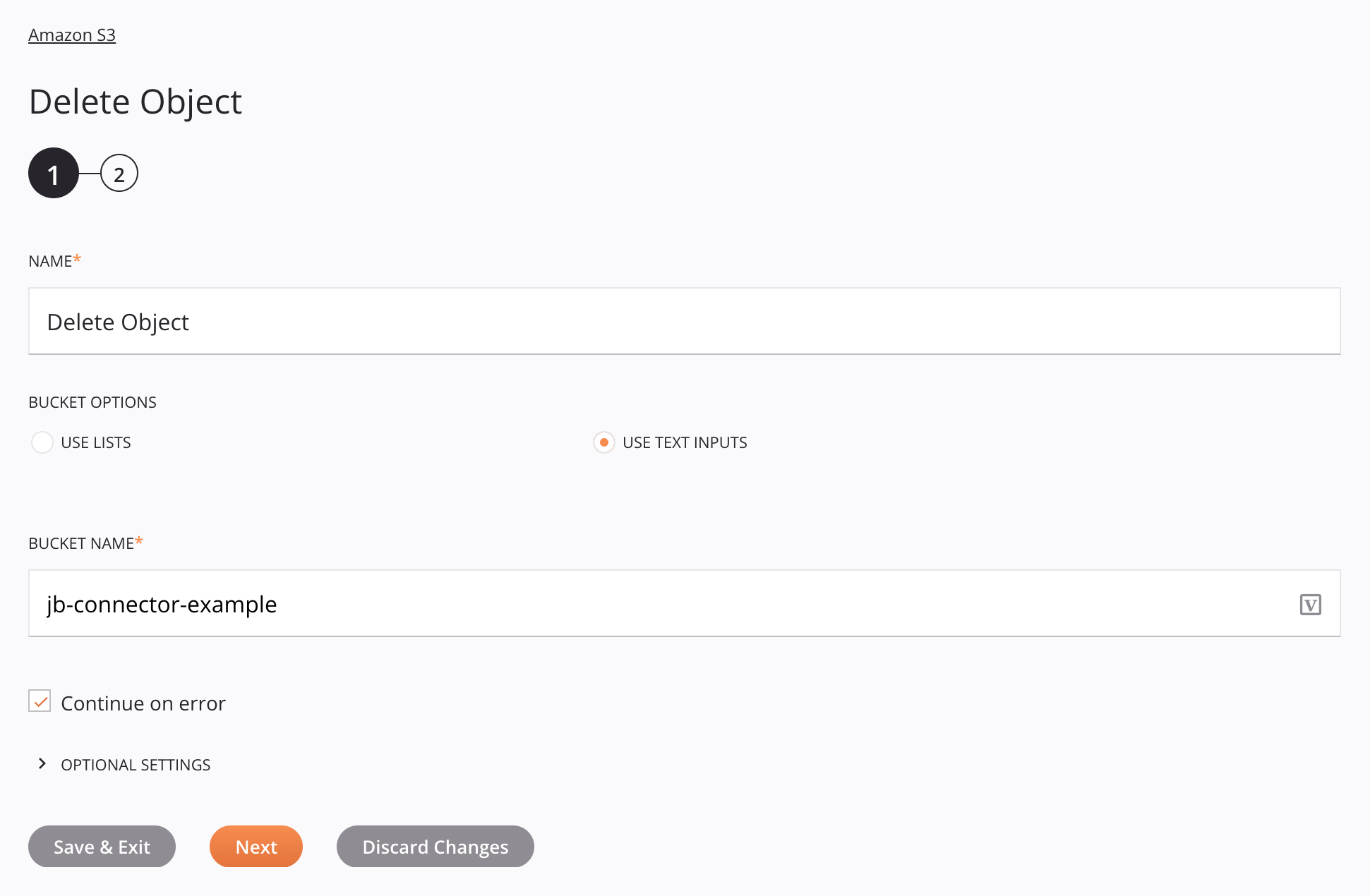
Task: Click the empty circle on USE LISTS
Action: tap(41, 441)
